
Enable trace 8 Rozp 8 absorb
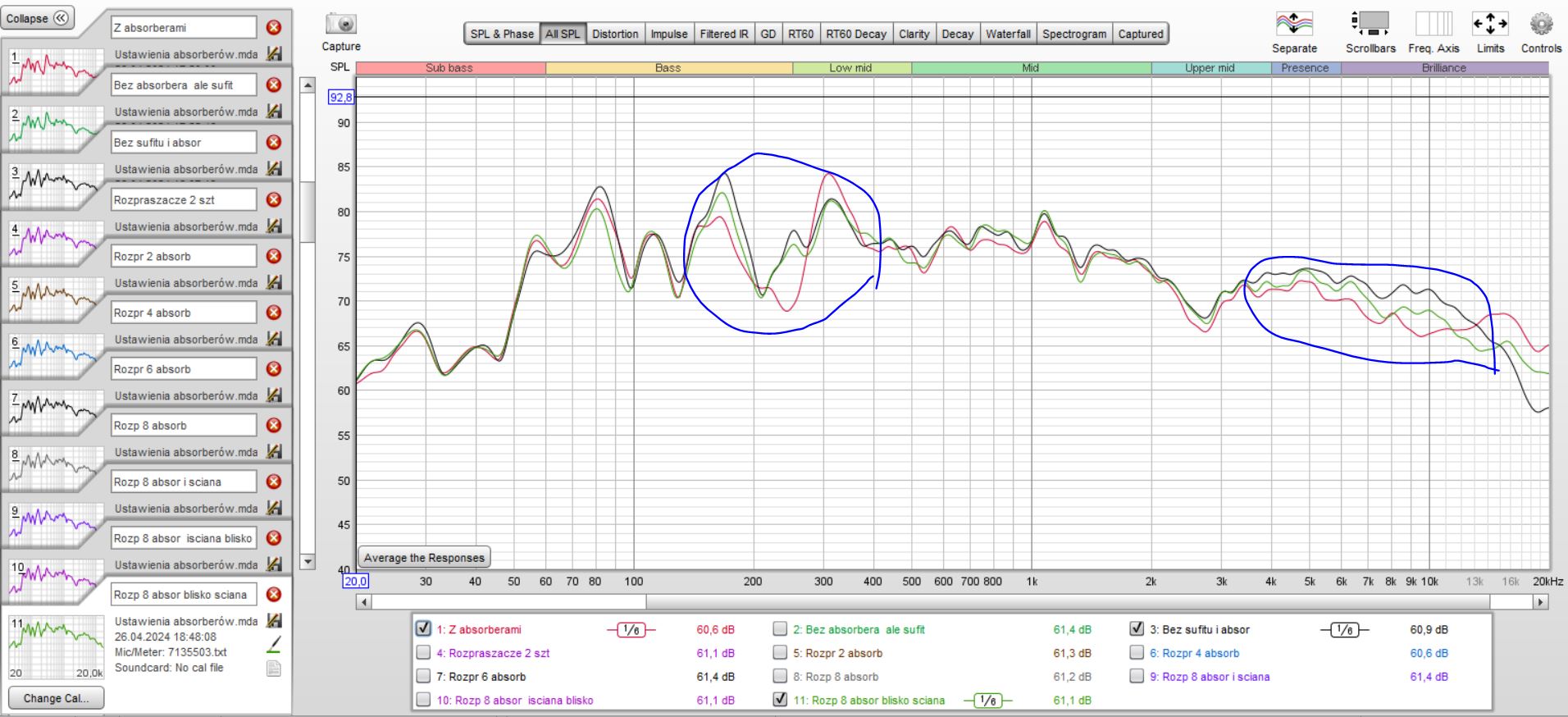(780, 676)
